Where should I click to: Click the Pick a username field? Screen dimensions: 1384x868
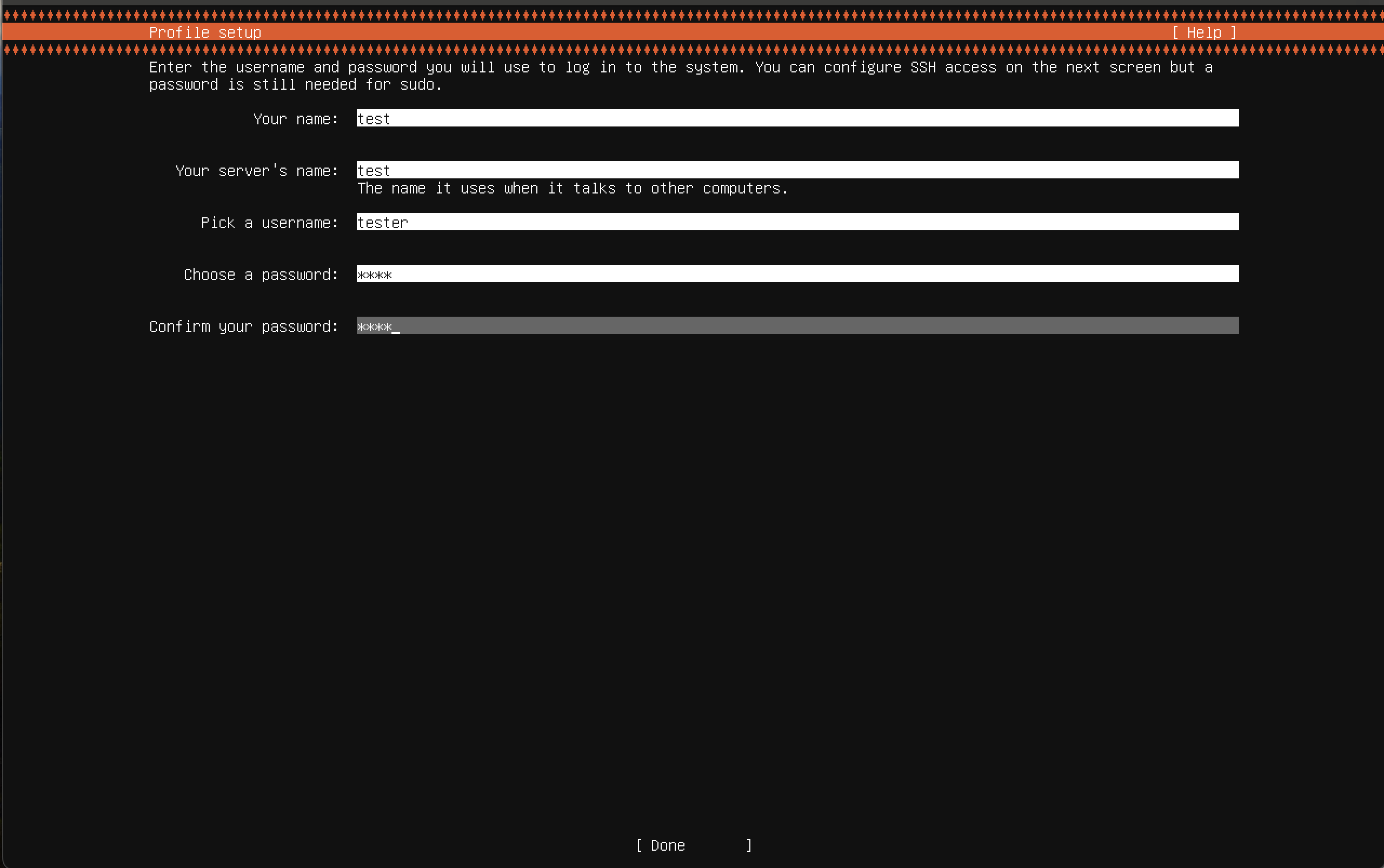[x=797, y=222]
